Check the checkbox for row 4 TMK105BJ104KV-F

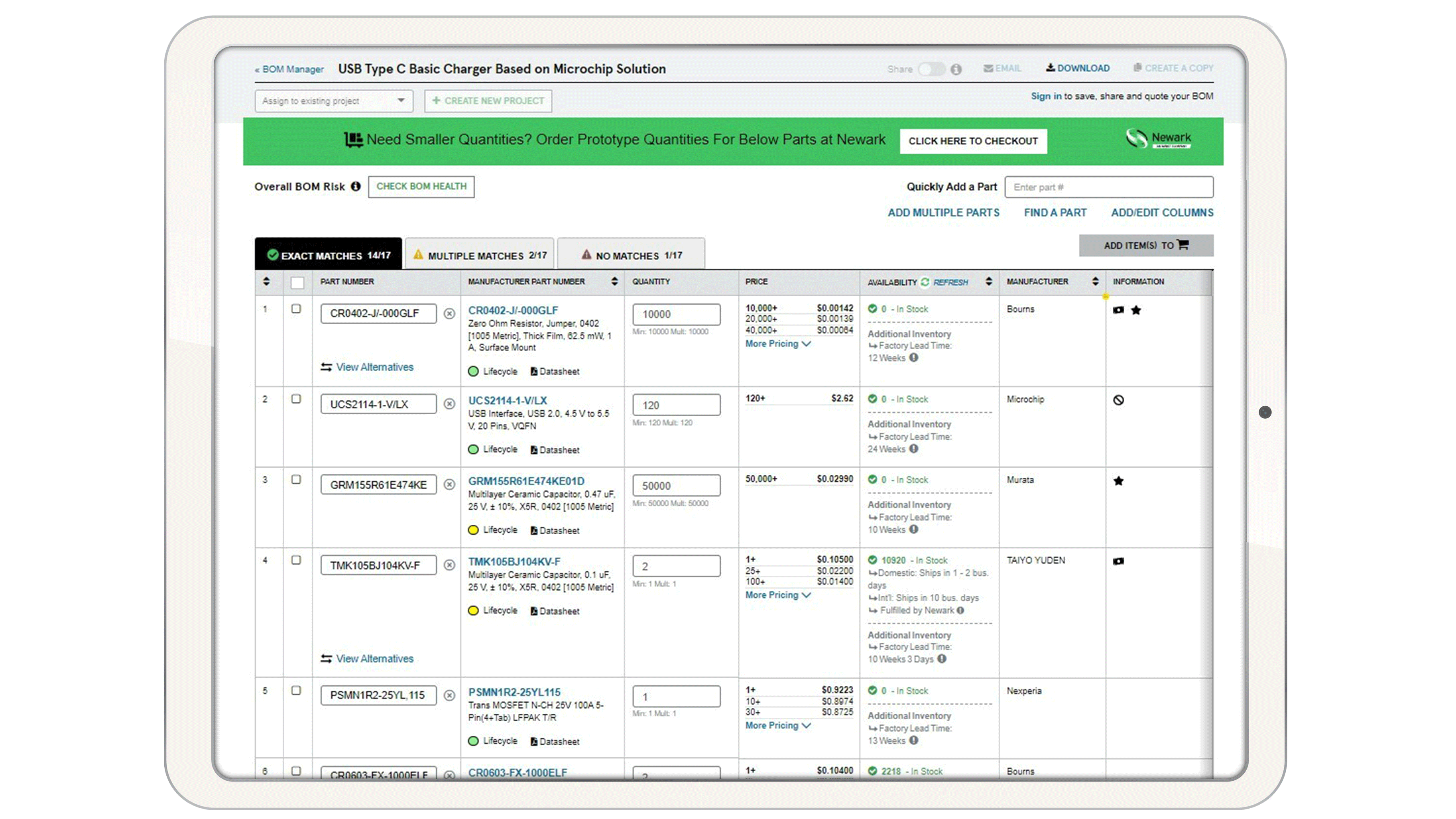click(x=296, y=560)
